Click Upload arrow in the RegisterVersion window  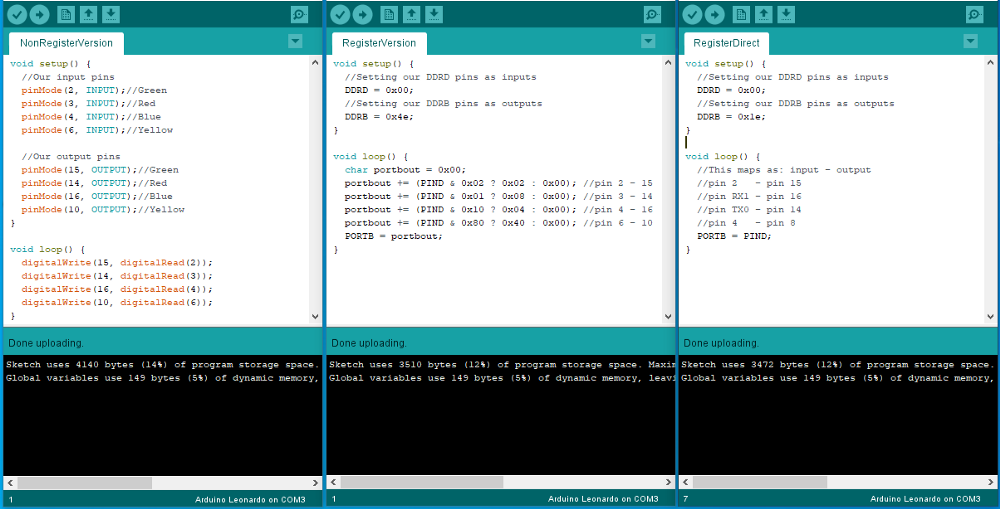tap(363, 14)
